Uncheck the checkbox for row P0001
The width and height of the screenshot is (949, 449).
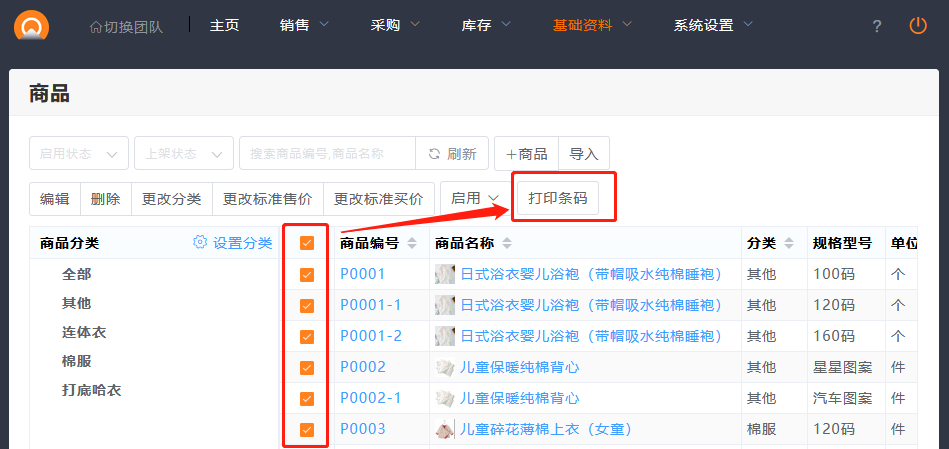(x=307, y=275)
